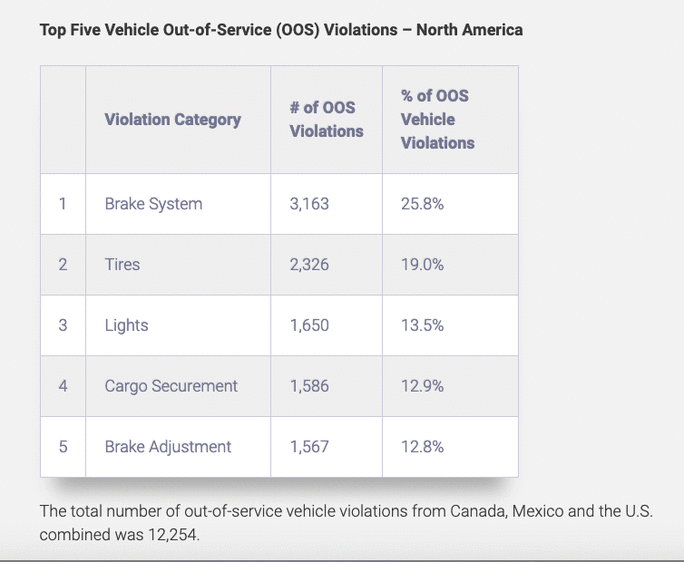Click the Violation Category column header
This screenshot has width=684, height=562.
(x=173, y=120)
